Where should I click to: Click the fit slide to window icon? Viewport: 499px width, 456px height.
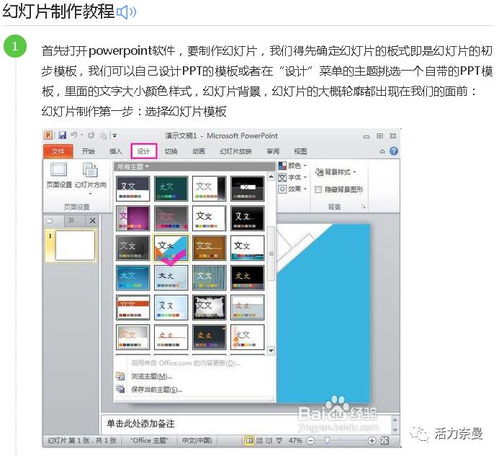tap(385, 441)
